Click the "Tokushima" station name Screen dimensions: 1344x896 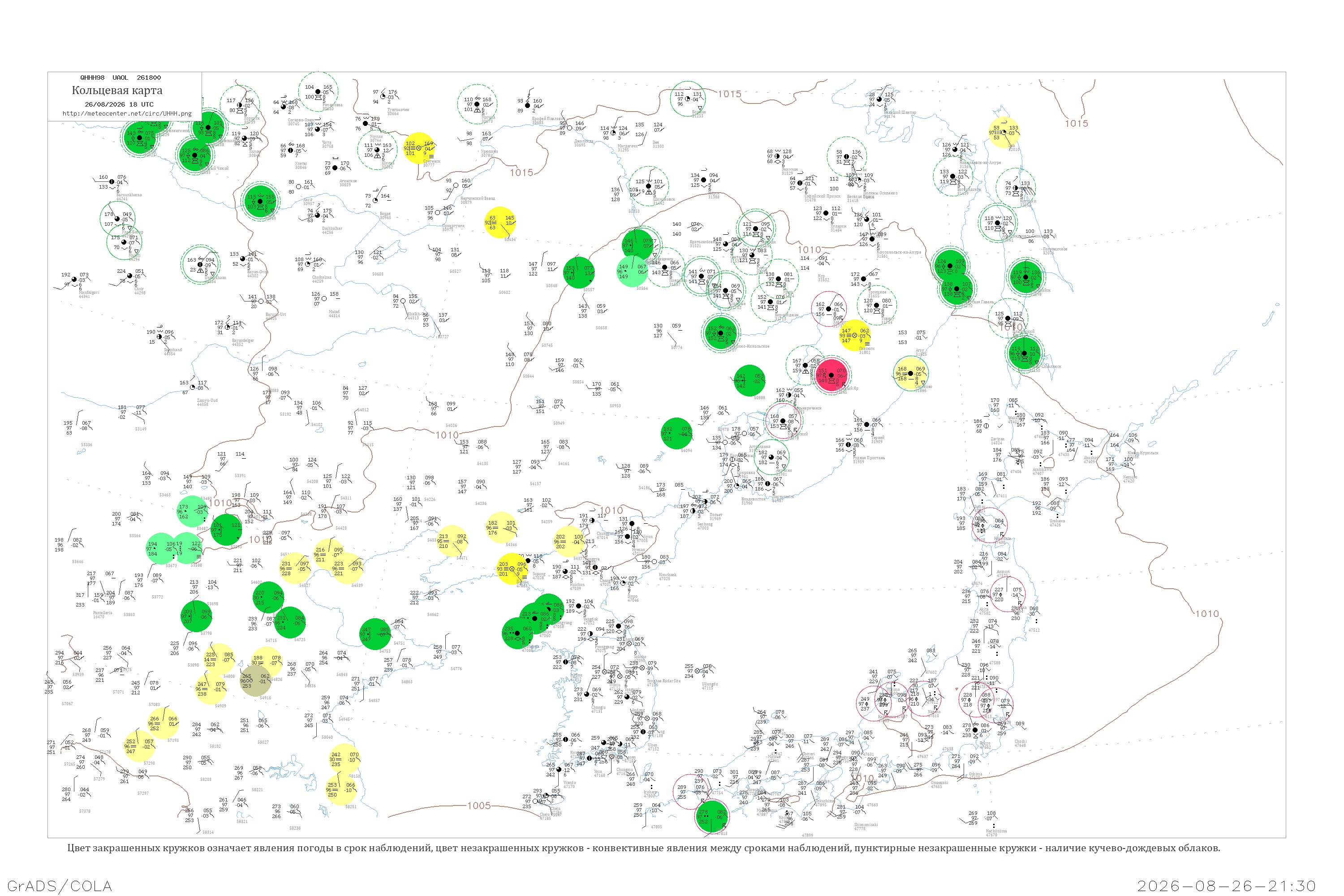pos(825,801)
